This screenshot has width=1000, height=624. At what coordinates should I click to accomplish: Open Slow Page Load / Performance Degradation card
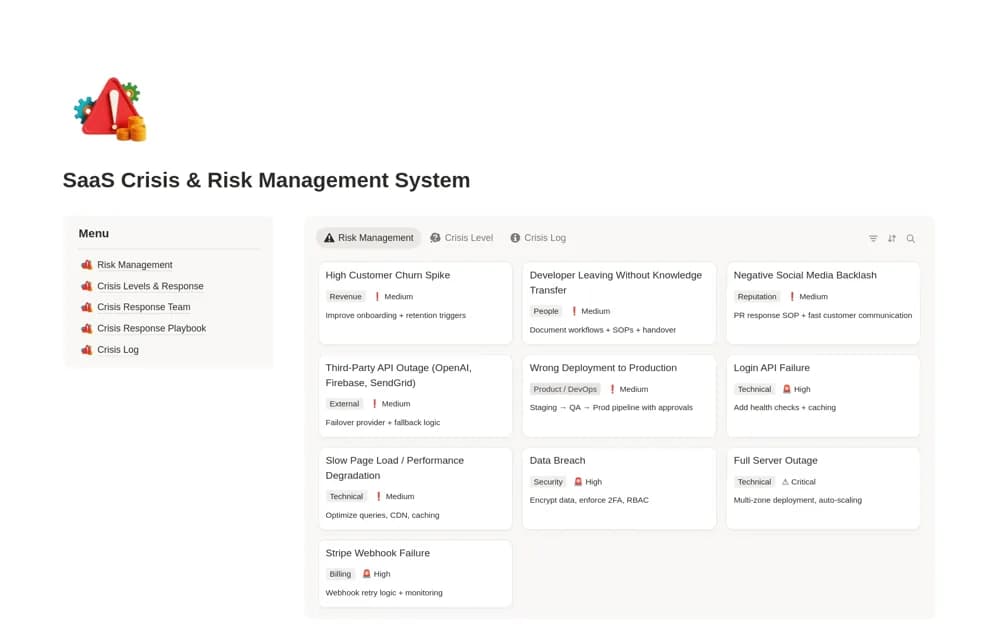click(415, 488)
